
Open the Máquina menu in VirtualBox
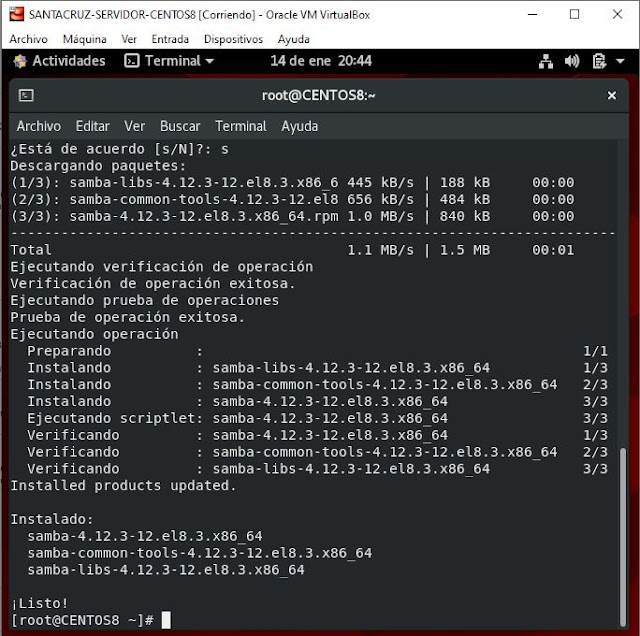point(84,39)
